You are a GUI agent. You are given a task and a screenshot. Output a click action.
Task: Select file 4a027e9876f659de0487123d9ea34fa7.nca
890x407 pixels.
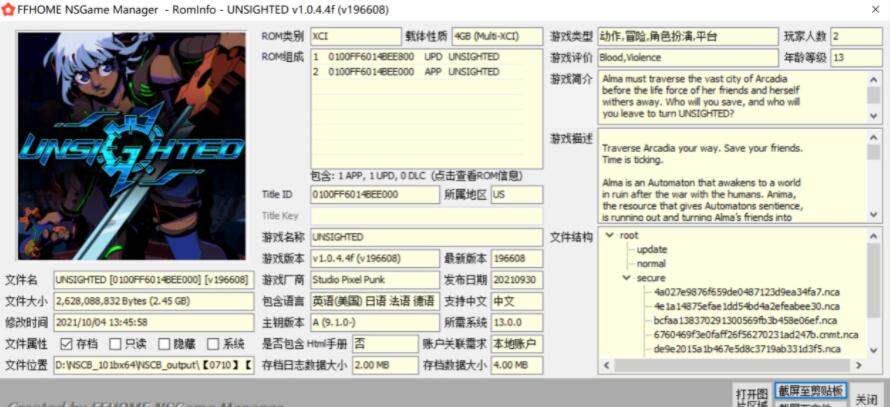tap(746, 292)
